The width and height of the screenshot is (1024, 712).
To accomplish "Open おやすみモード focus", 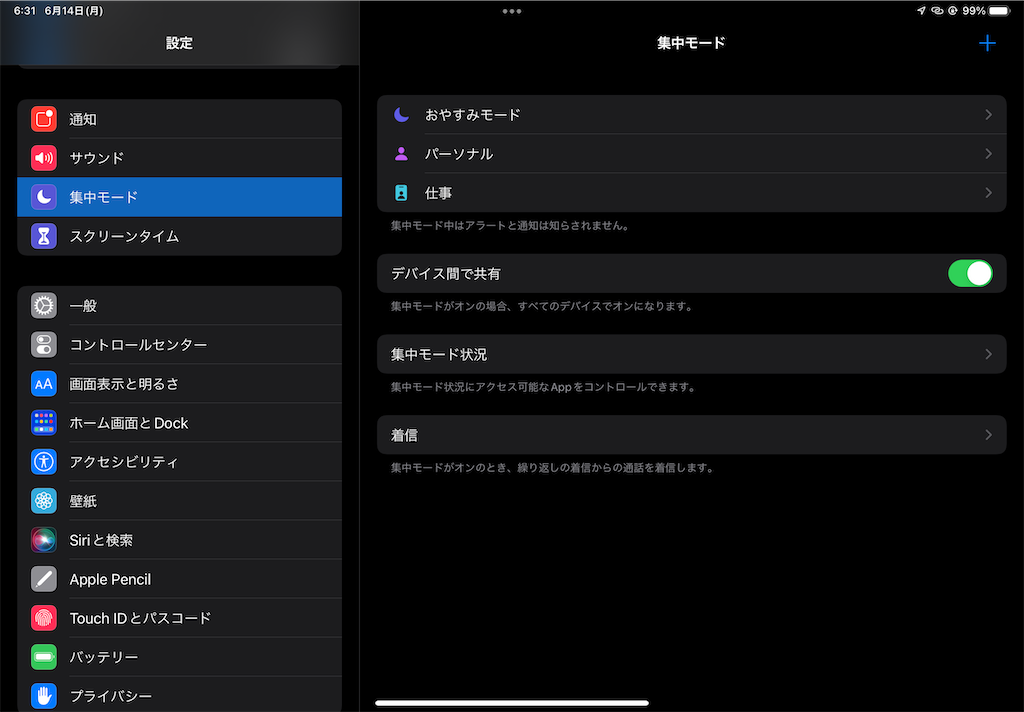I will pyautogui.click(x=692, y=115).
